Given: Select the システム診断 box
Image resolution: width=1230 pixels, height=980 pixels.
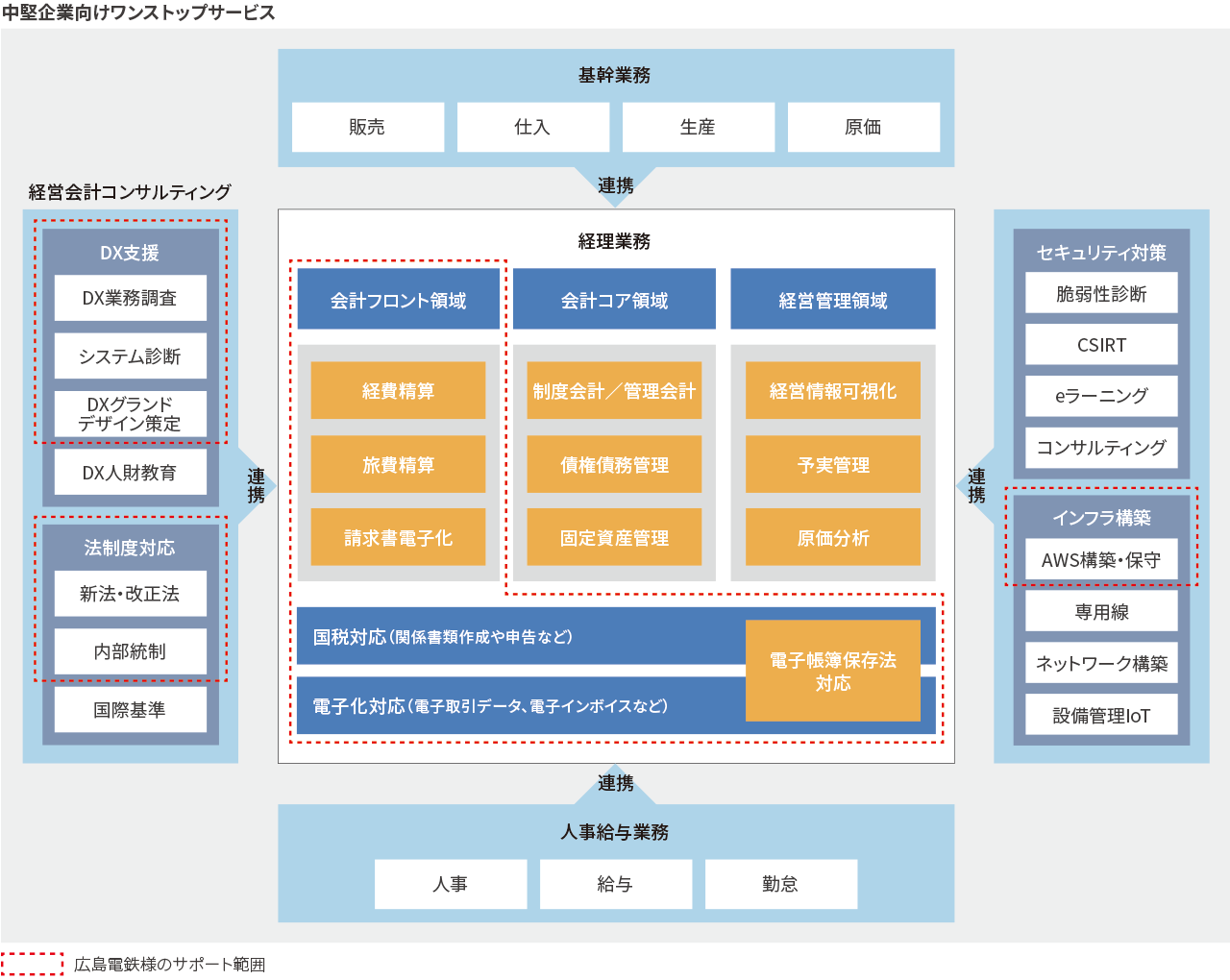Looking at the screenshot, I should 131,356.
